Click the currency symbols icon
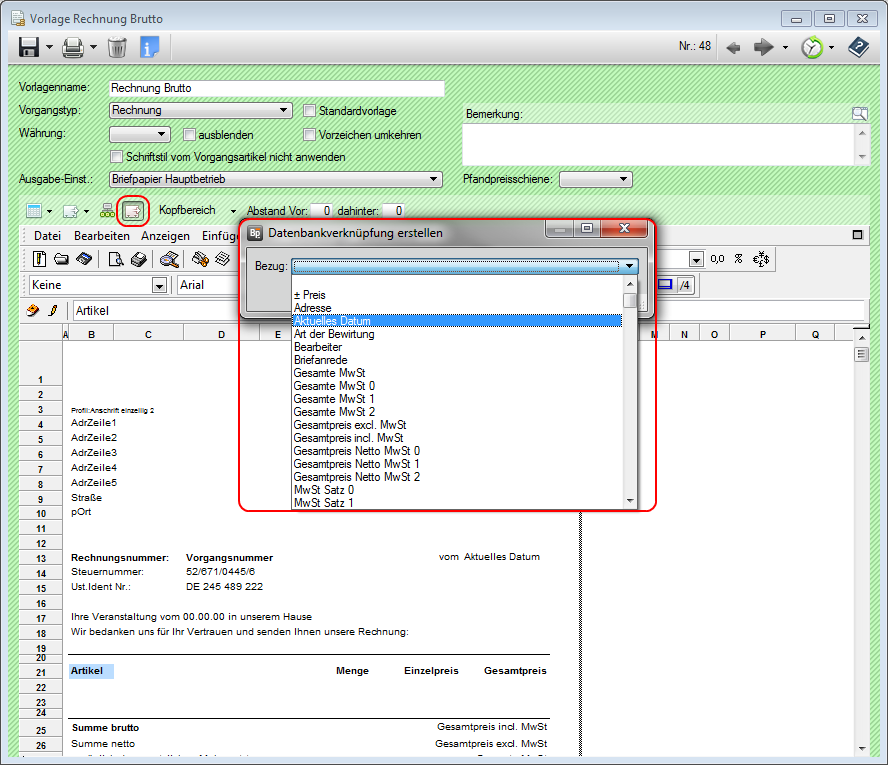The width and height of the screenshot is (888, 765). [760, 259]
